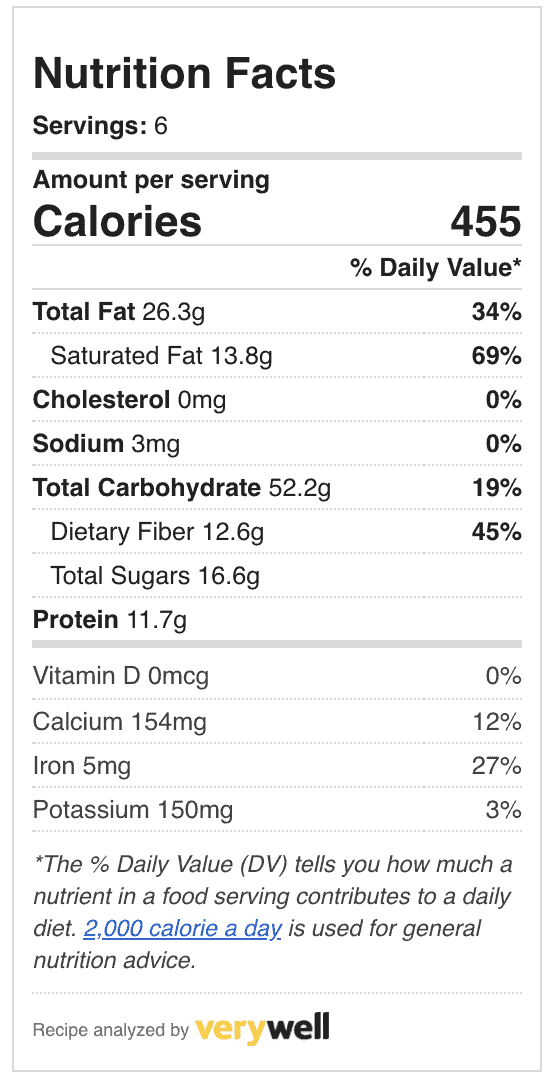Click the Potassium 150mg row

[x=277, y=809]
